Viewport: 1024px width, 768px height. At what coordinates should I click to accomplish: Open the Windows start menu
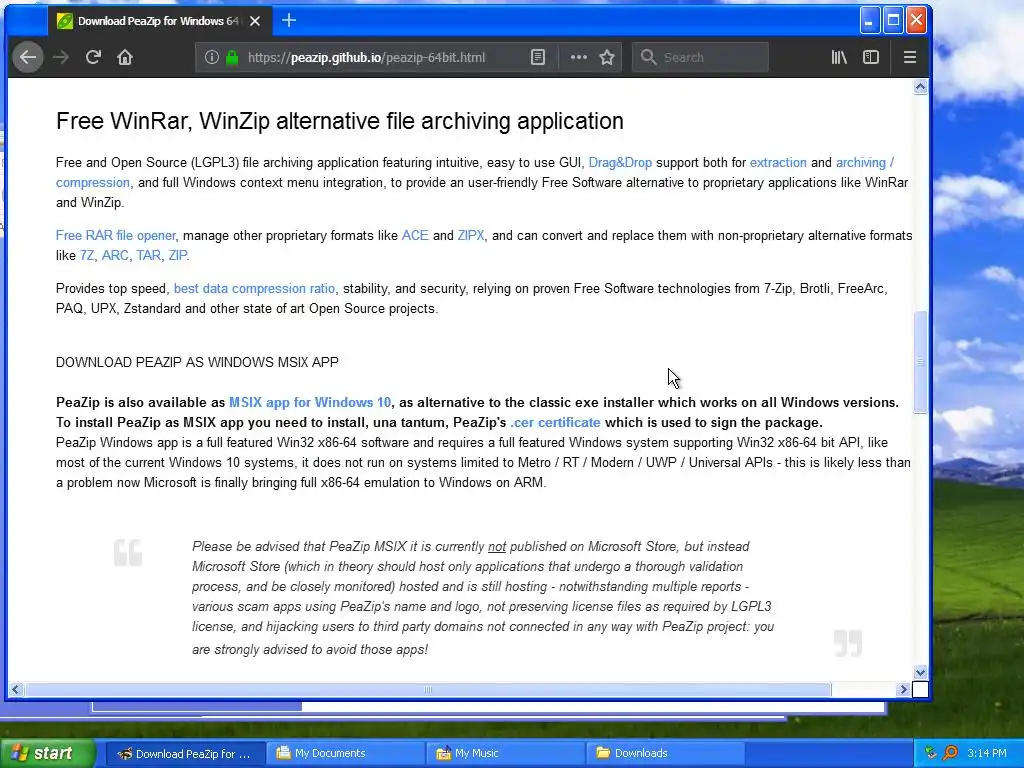tap(46, 754)
